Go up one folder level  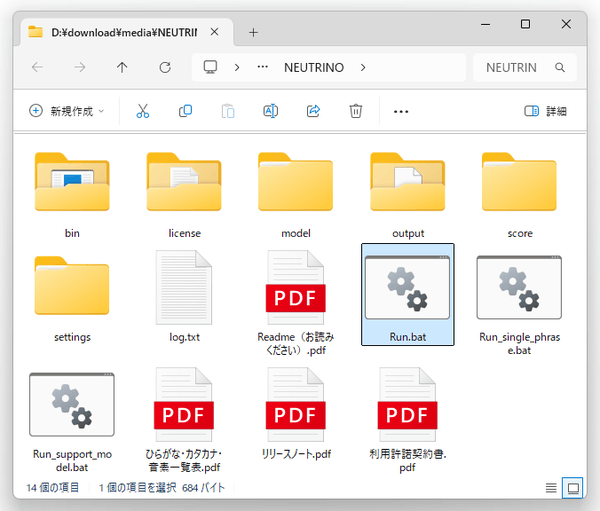click(x=122, y=67)
